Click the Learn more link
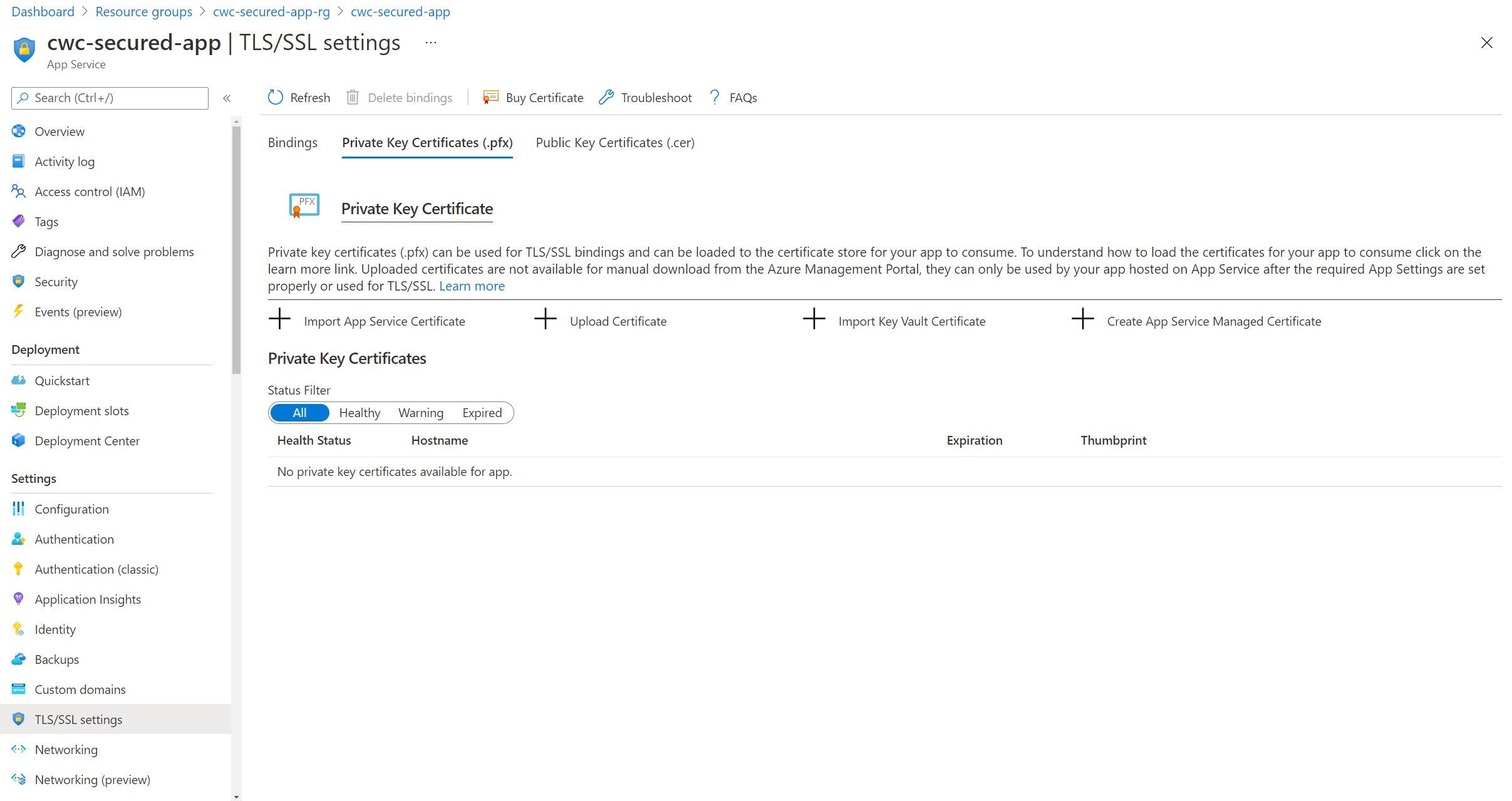The width and height of the screenshot is (1512, 801). click(472, 286)
